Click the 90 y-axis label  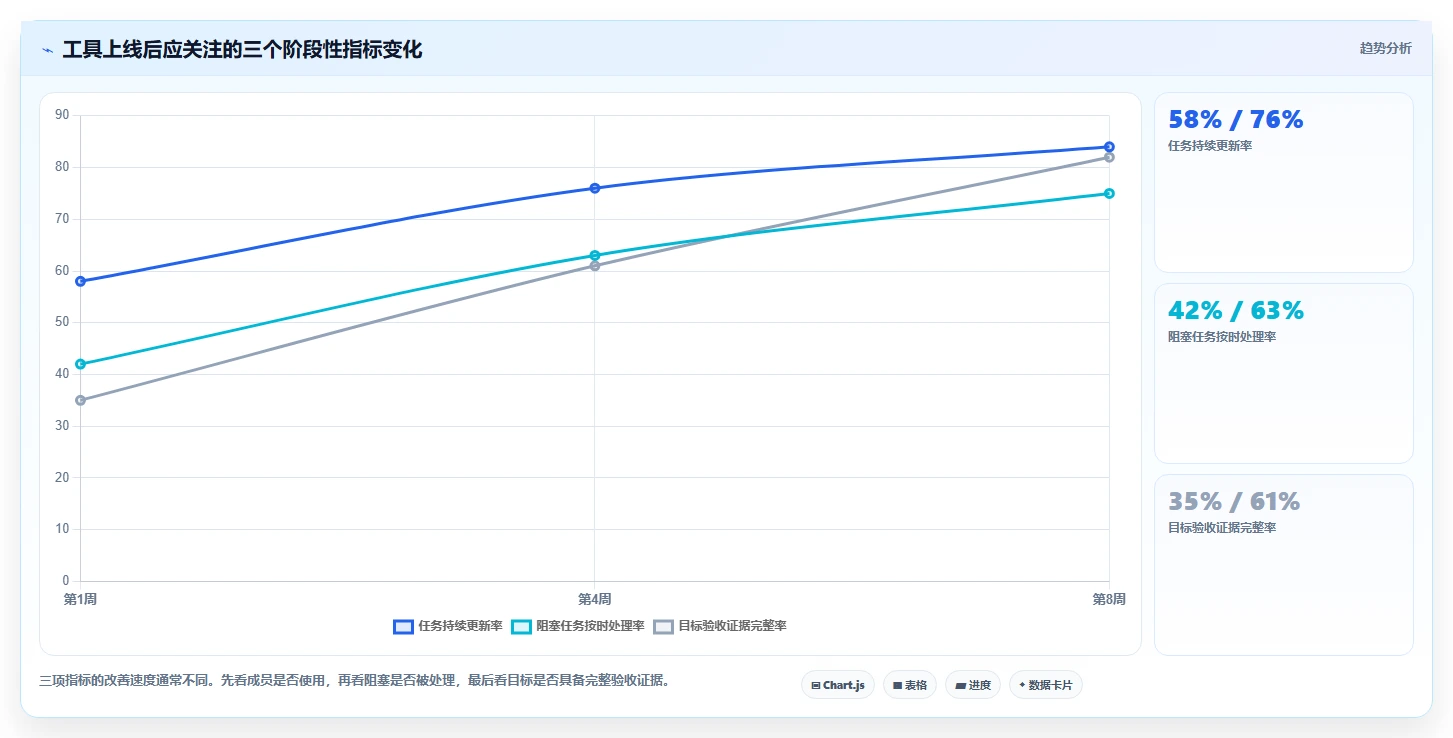click(62, 115)
